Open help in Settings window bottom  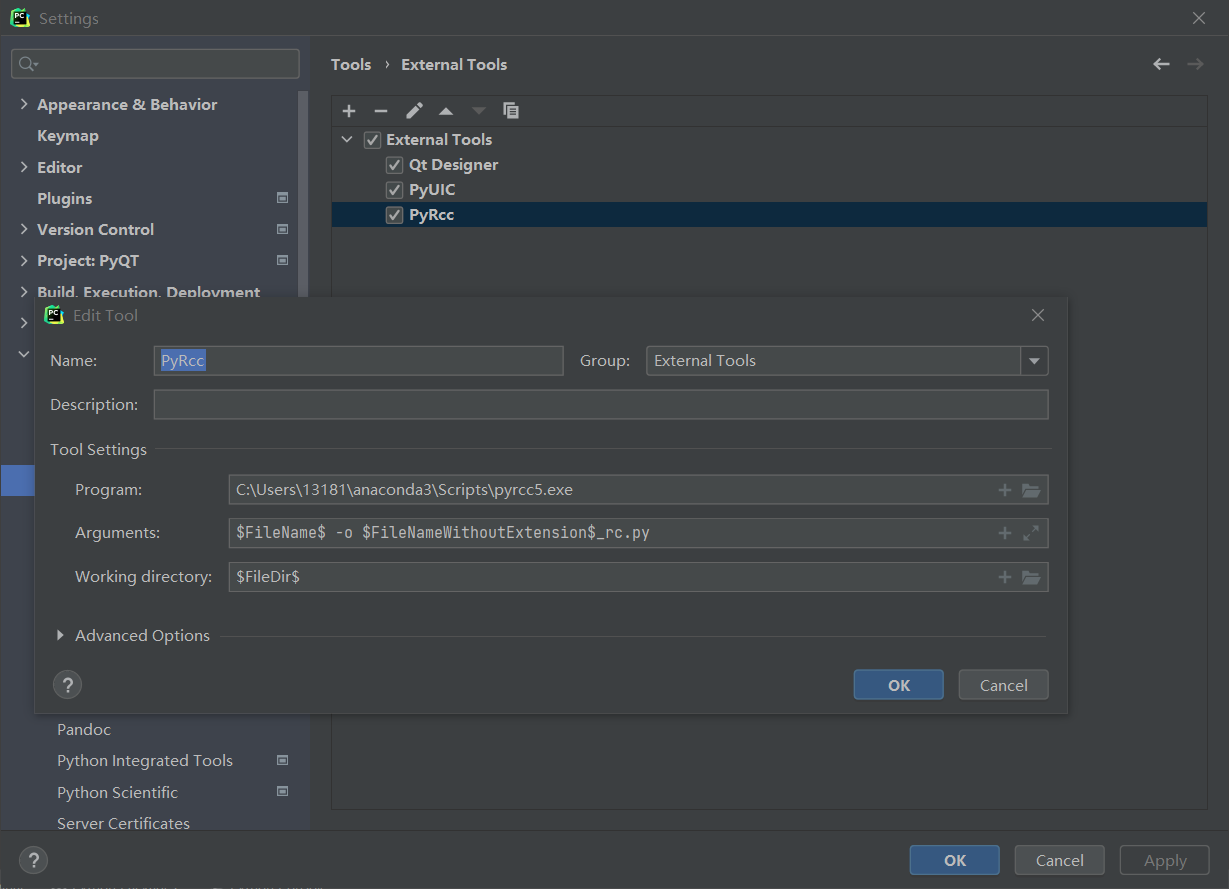click(33, 860)
